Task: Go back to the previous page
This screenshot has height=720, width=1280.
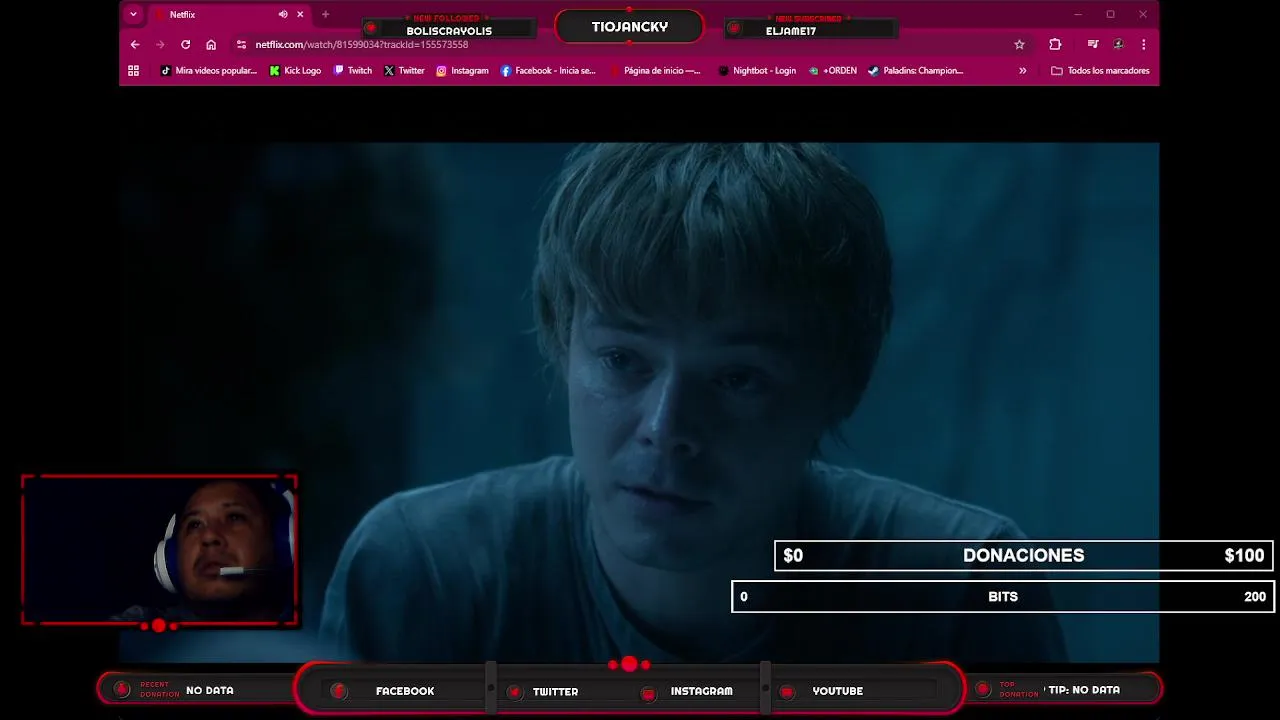Action: pos(135,44)
